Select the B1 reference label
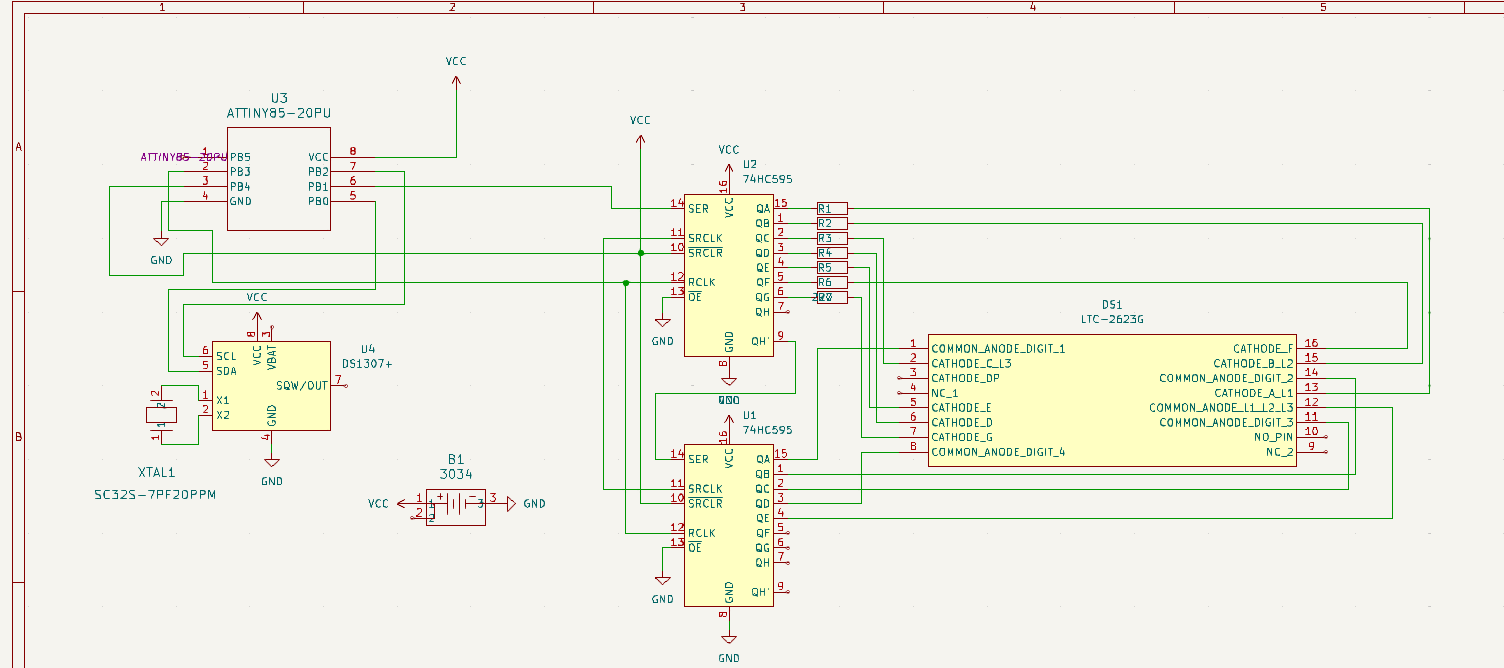The image size is (1504, 668). click(456, 459)
